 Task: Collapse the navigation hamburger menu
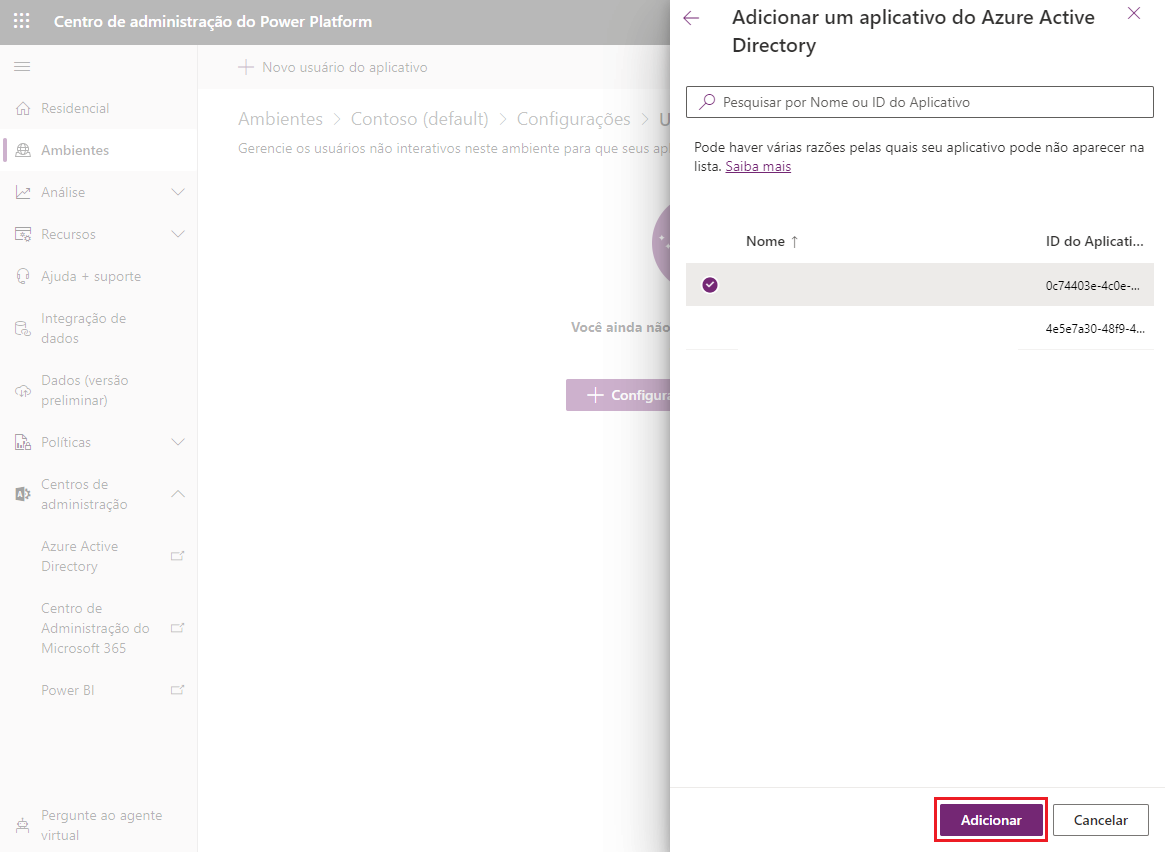pyautogui.click(x=22, y=67)
